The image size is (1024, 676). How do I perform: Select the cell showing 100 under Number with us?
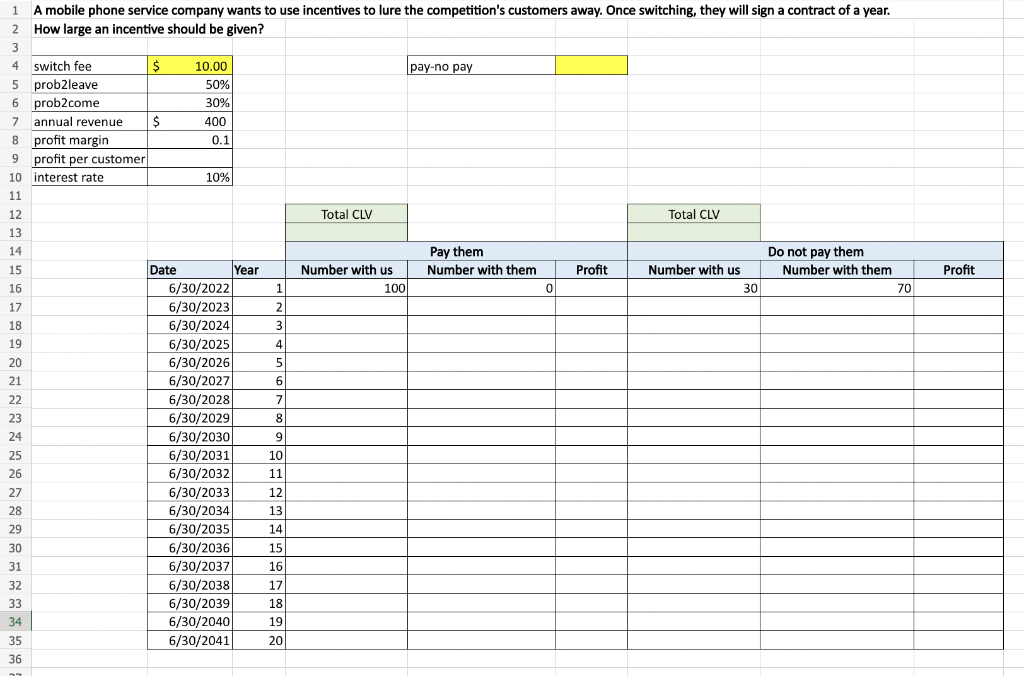346,288
